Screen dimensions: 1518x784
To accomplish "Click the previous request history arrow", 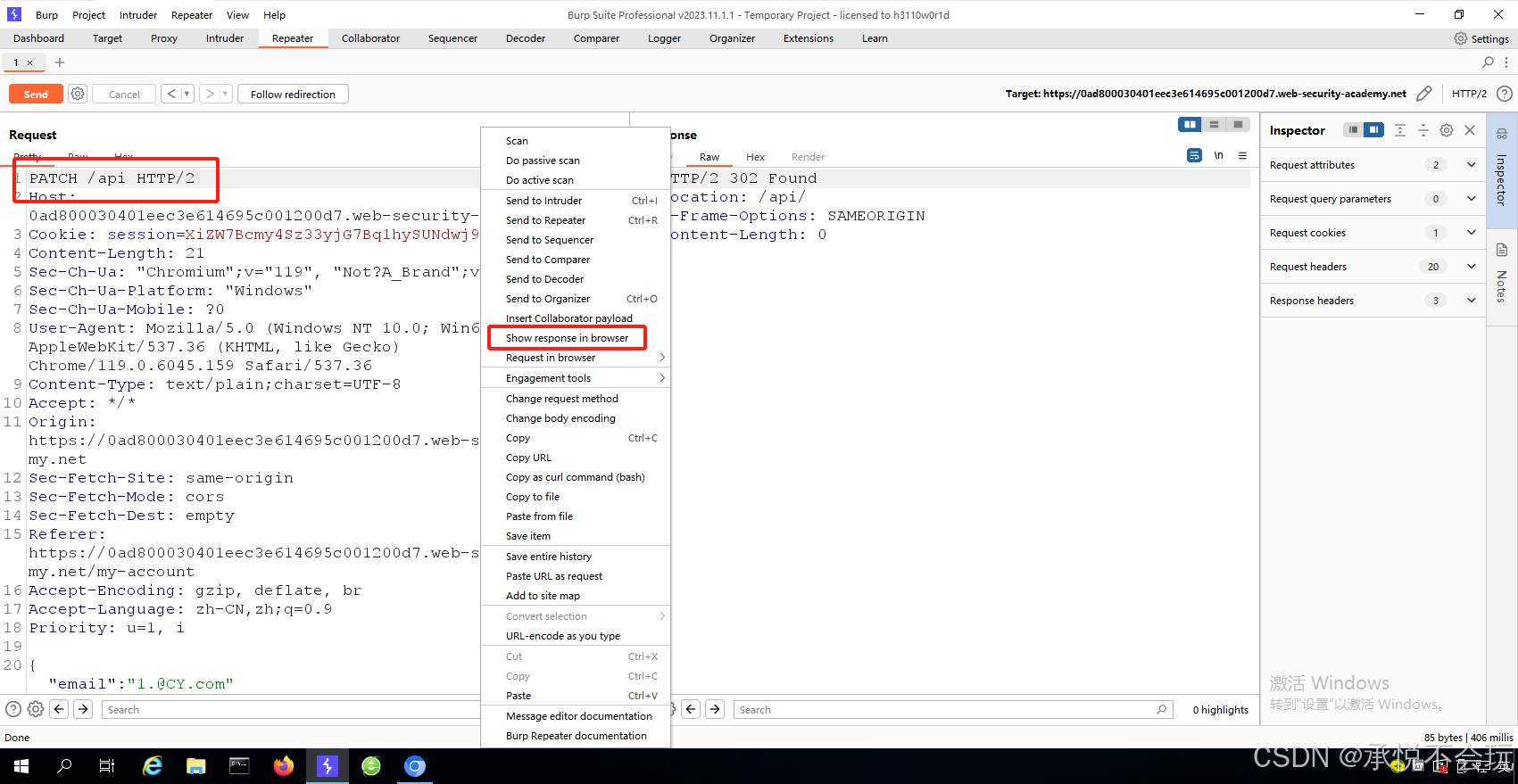I will click(x=171, y=94).
